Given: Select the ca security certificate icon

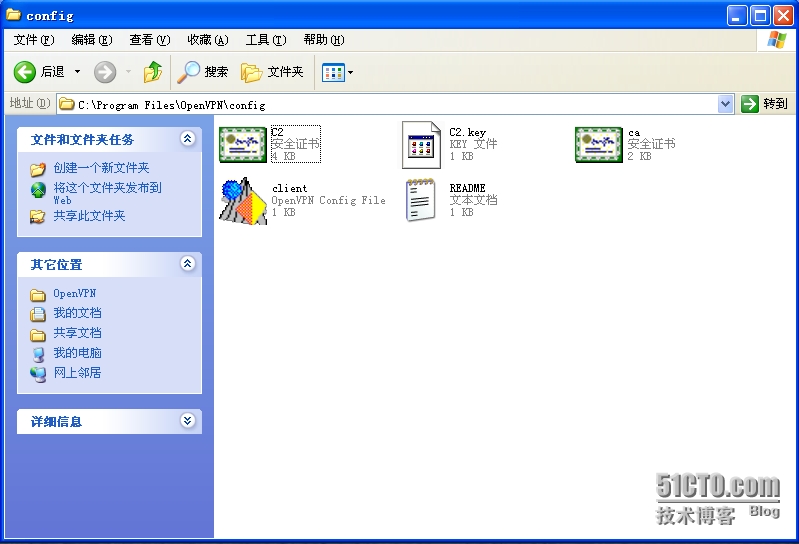Looking at the screenshot, I should point(599,145).
